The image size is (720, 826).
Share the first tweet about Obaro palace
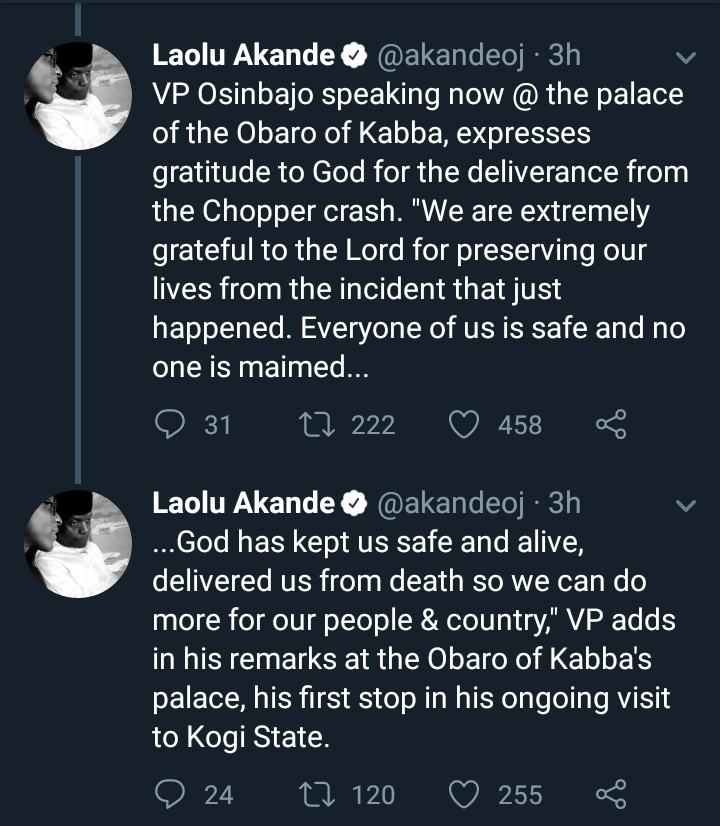[611, 425]
